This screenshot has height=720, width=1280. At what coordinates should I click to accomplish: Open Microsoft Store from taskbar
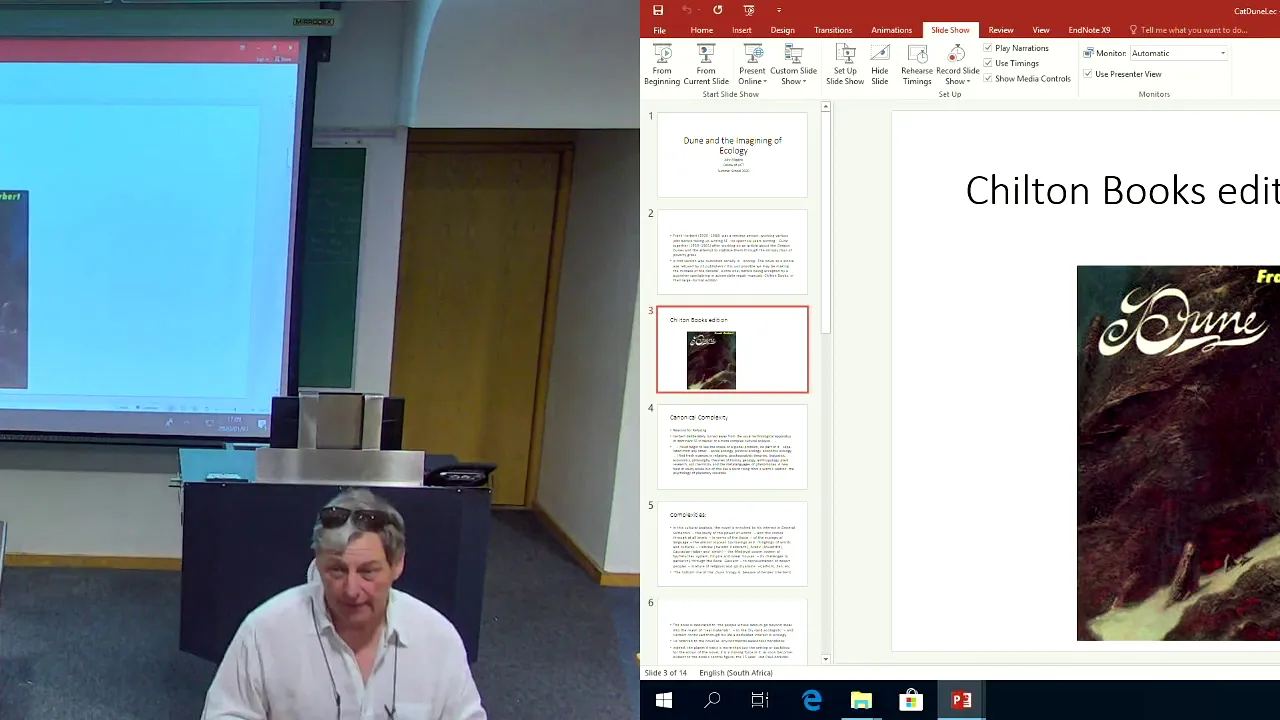[x=911, y=701]
